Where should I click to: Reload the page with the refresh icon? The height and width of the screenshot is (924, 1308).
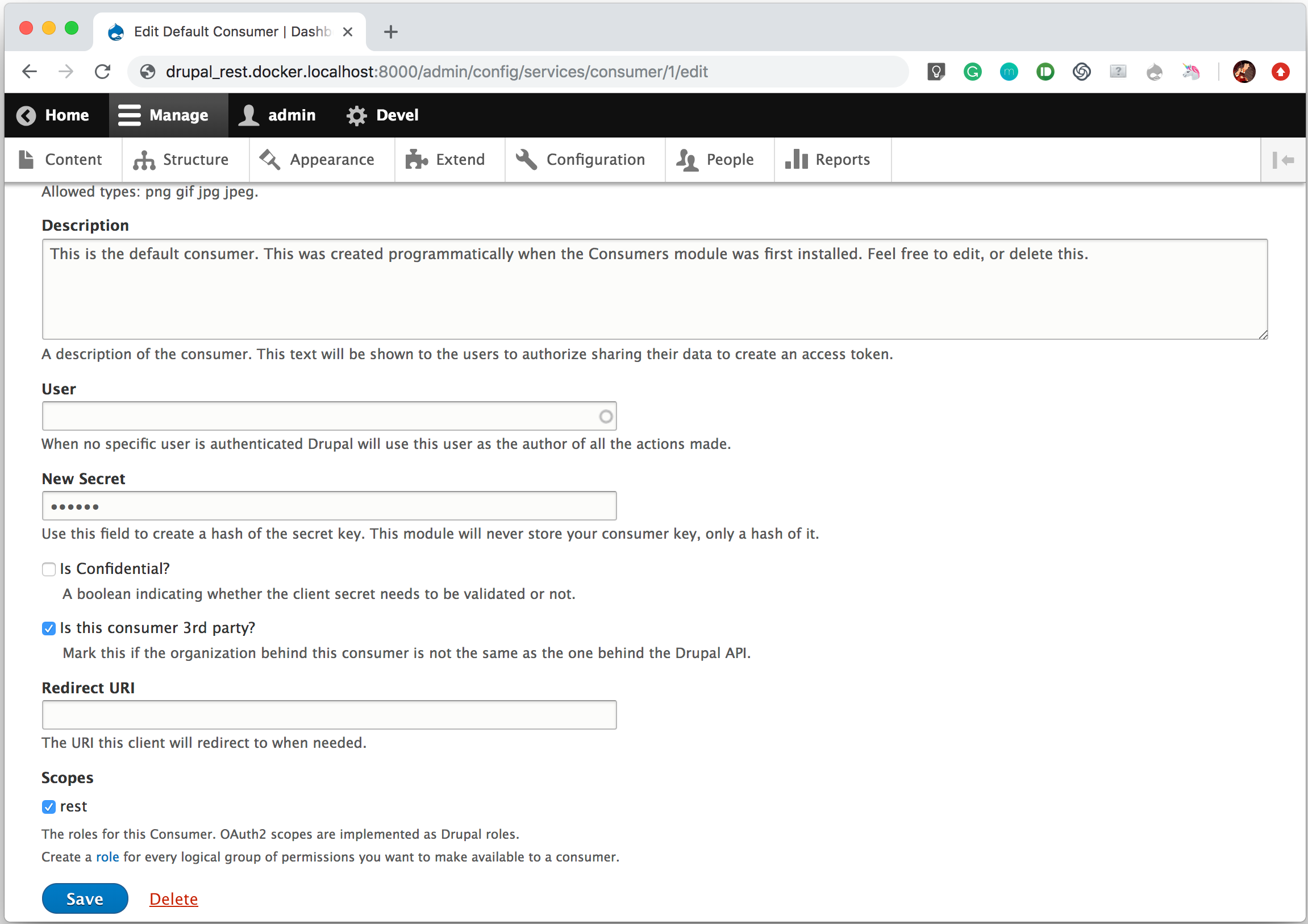pyautogui.click(x=102, y=72)
